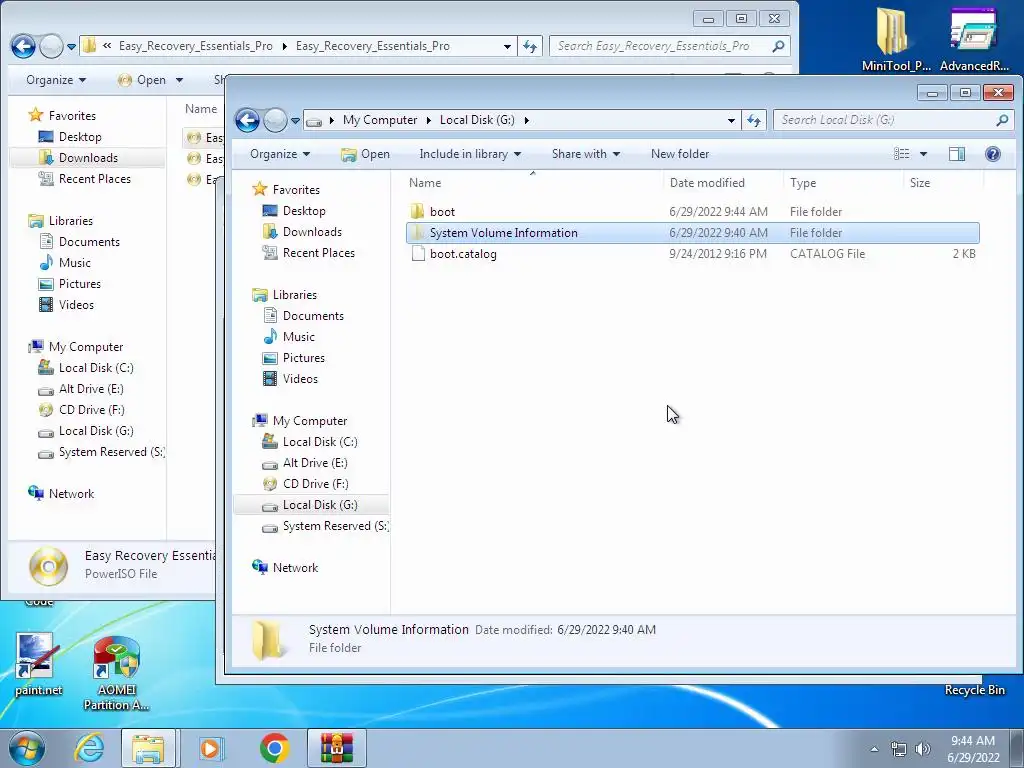The height and width of the screenshot is (768, 1024).
Task: Click the Windows Explorer taskbar icon
Action: pos(148,748)
